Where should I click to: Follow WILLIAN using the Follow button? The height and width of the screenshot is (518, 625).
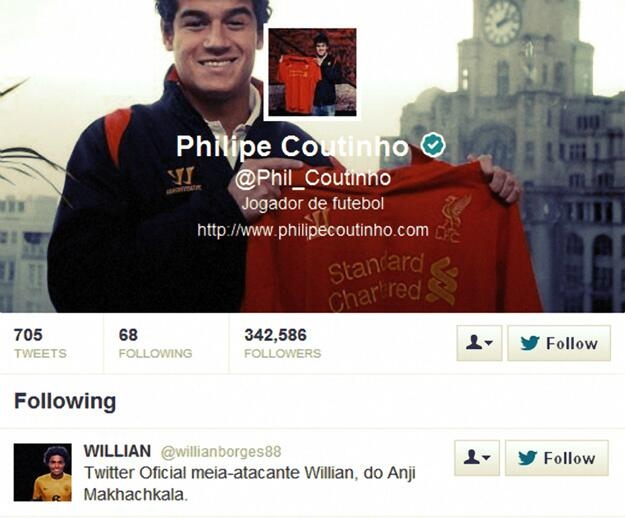(556, 458)
